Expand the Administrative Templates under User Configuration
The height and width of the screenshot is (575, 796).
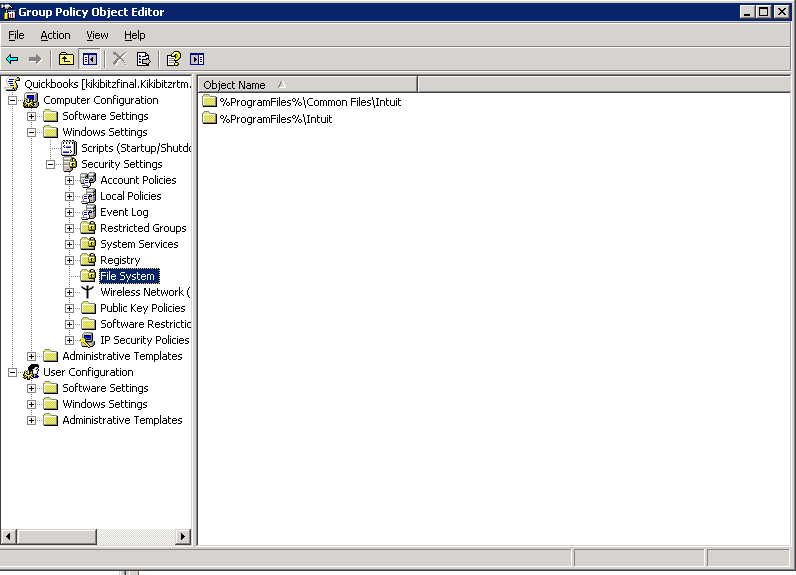point(32,420)
